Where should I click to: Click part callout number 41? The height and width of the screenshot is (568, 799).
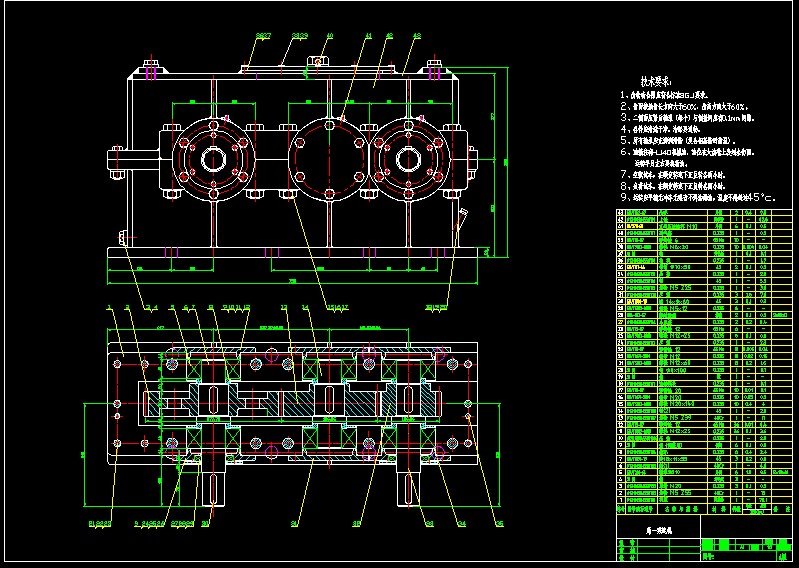point(368,35)
